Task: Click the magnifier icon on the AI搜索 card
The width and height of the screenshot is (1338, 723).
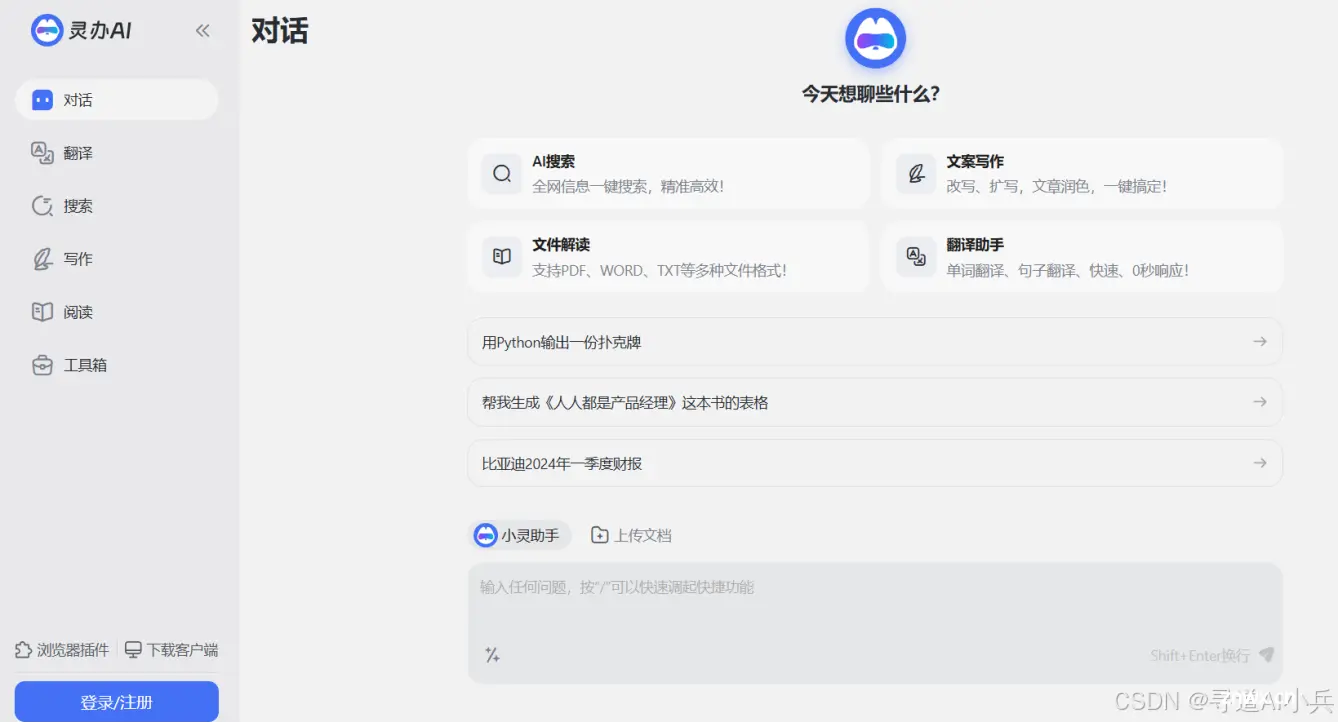Action: pyautogui.click(x=502, y=173)
